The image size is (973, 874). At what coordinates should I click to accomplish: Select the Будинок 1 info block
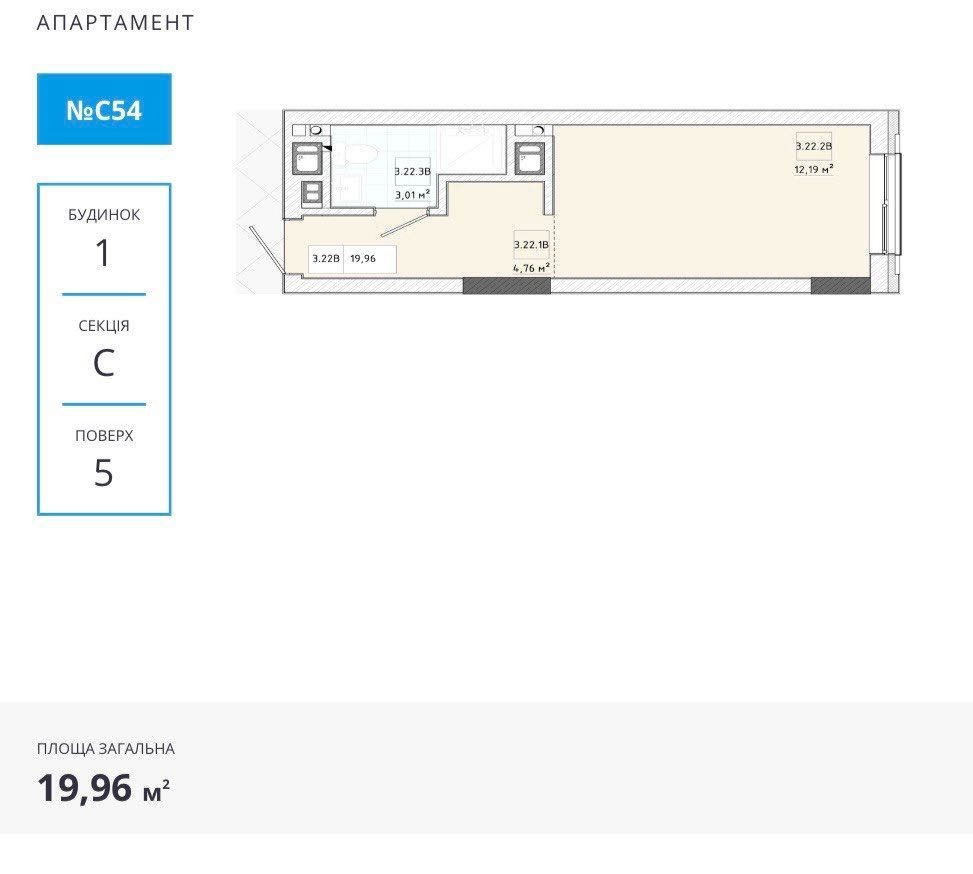point(104,240)
